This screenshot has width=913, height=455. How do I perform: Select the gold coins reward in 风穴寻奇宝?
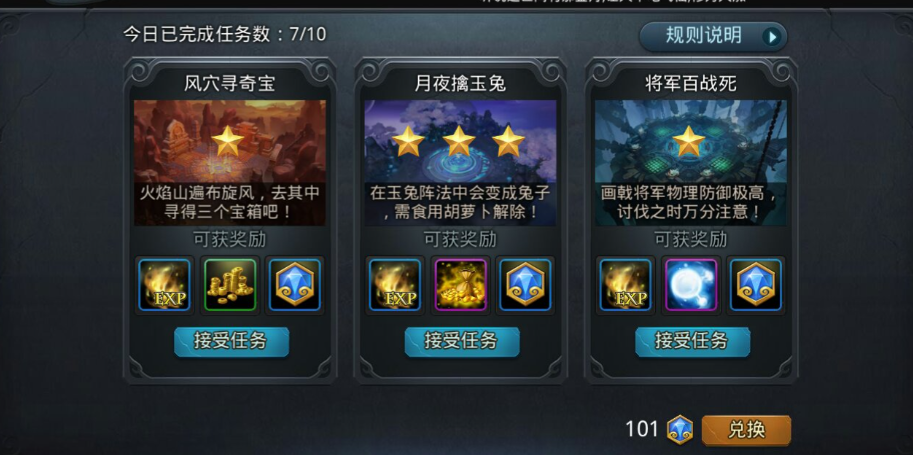(230, 285)
